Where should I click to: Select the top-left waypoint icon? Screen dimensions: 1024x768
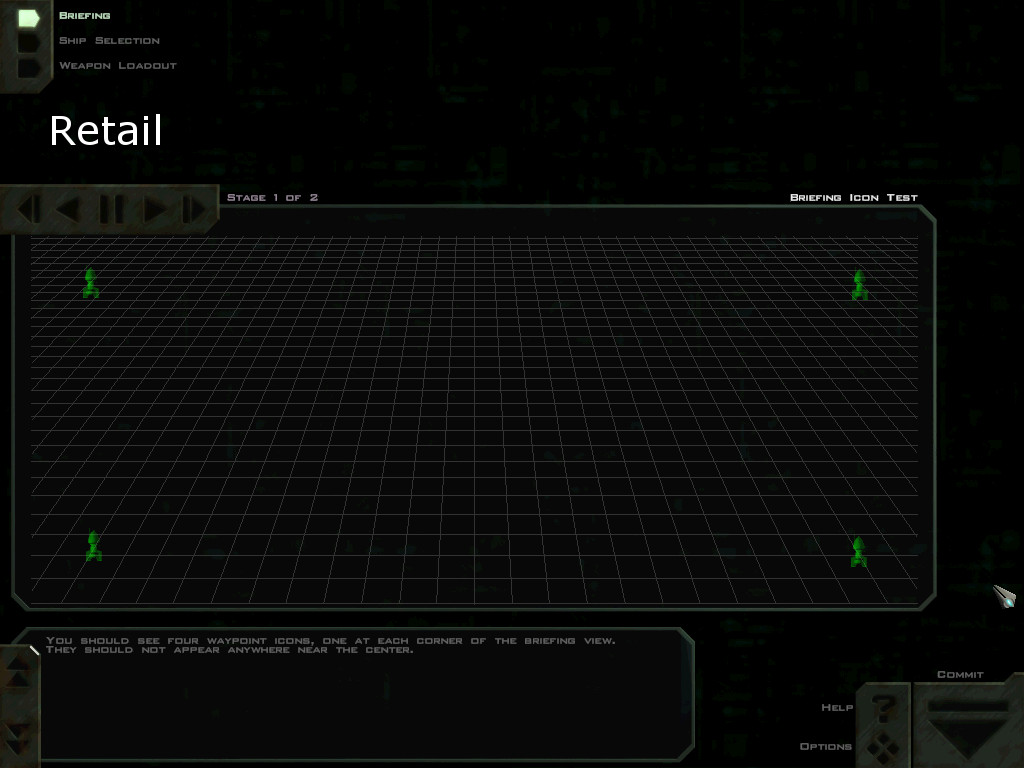point(91,284)
